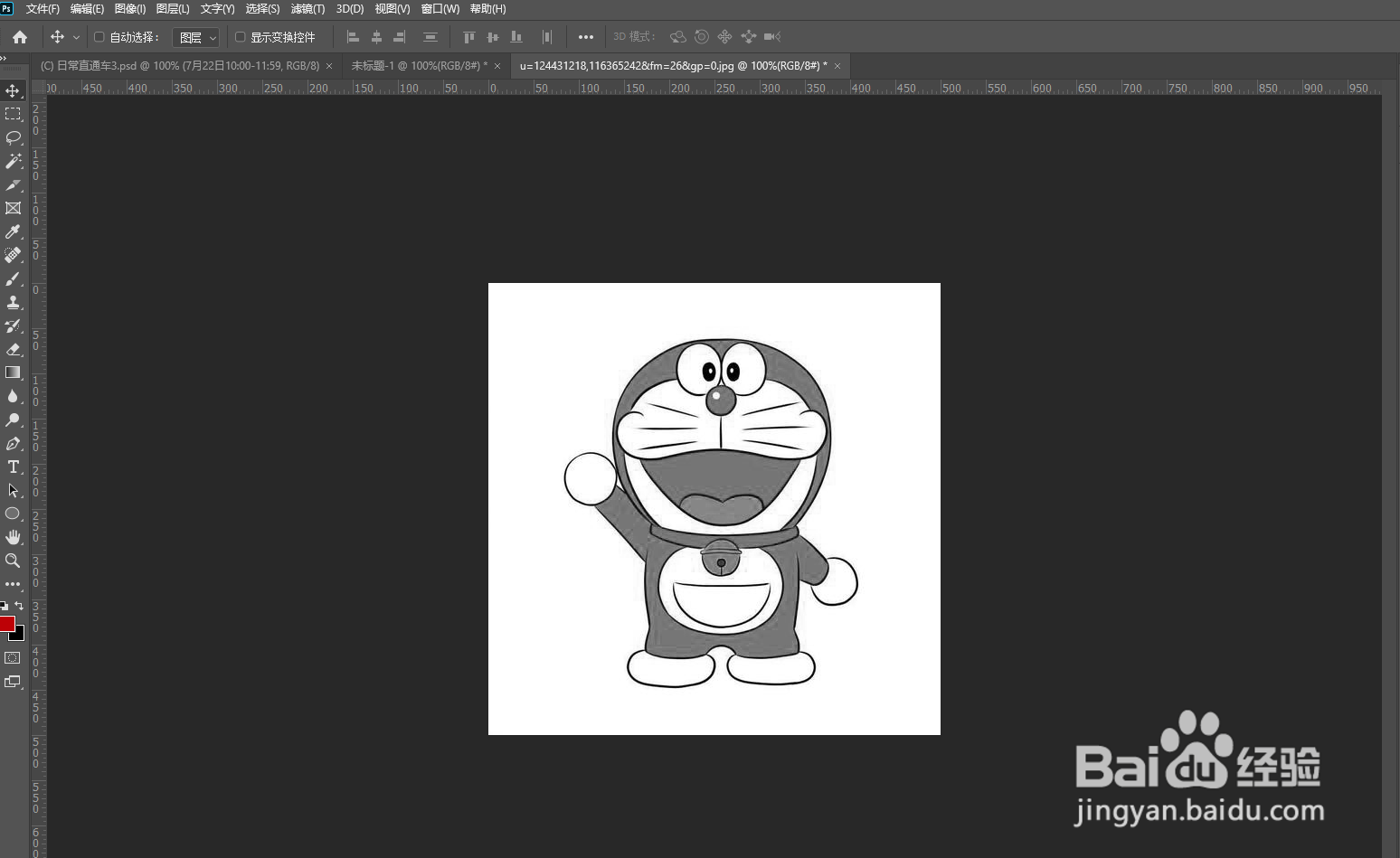This screenshot has width=1400, height=858.
Task: Align horizontal centers in options bar
Action: click(x=376, y=37)
